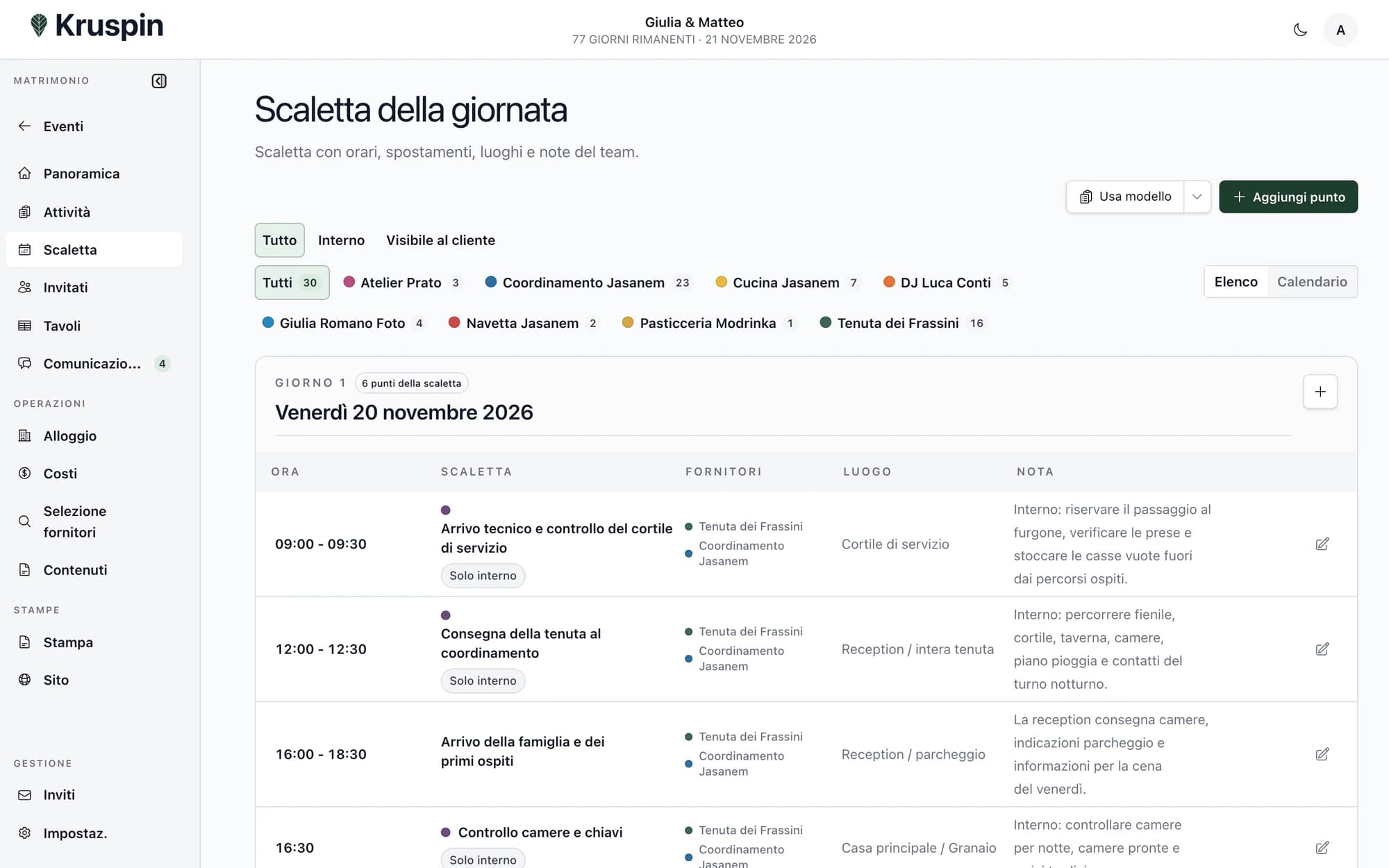This screenshot has width=1389, height=868.
Task: Select the Interno tab
Action: click(341, 240)
